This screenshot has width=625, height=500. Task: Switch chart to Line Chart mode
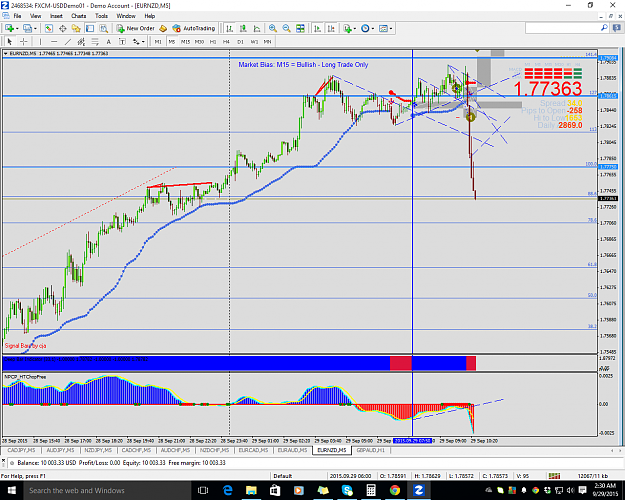click(x=257, y=28)
